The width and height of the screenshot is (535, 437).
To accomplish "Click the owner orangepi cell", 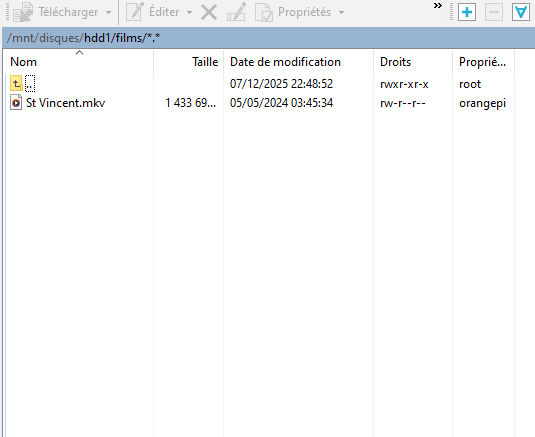I will [x=482, y=103].
